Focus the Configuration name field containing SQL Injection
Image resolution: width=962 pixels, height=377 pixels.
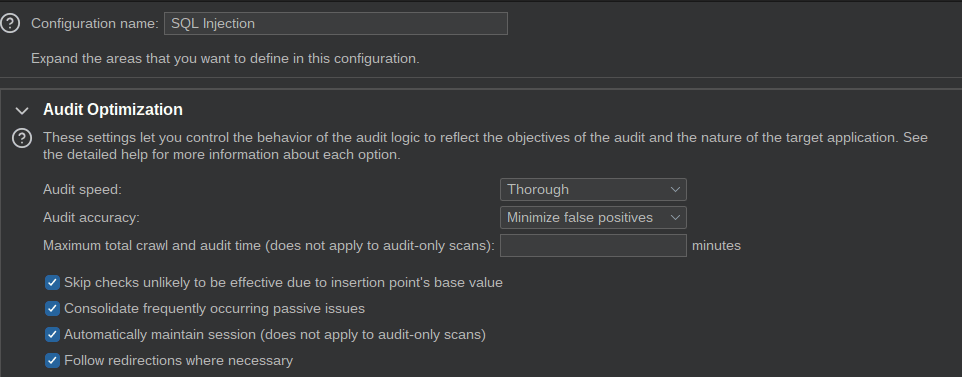pyautogui.click(x=336, y=23)
